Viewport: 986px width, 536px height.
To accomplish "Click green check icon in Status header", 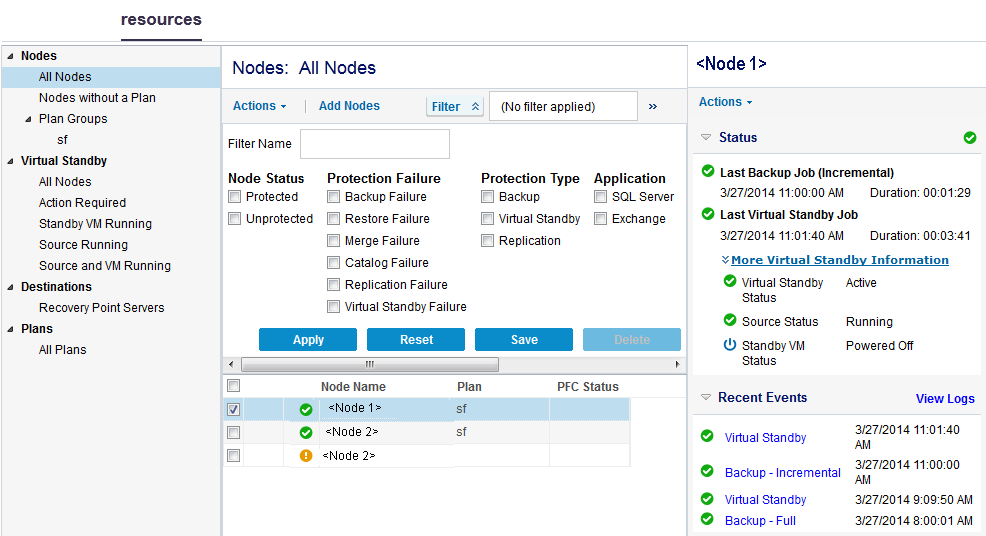I will click(969, 138).
